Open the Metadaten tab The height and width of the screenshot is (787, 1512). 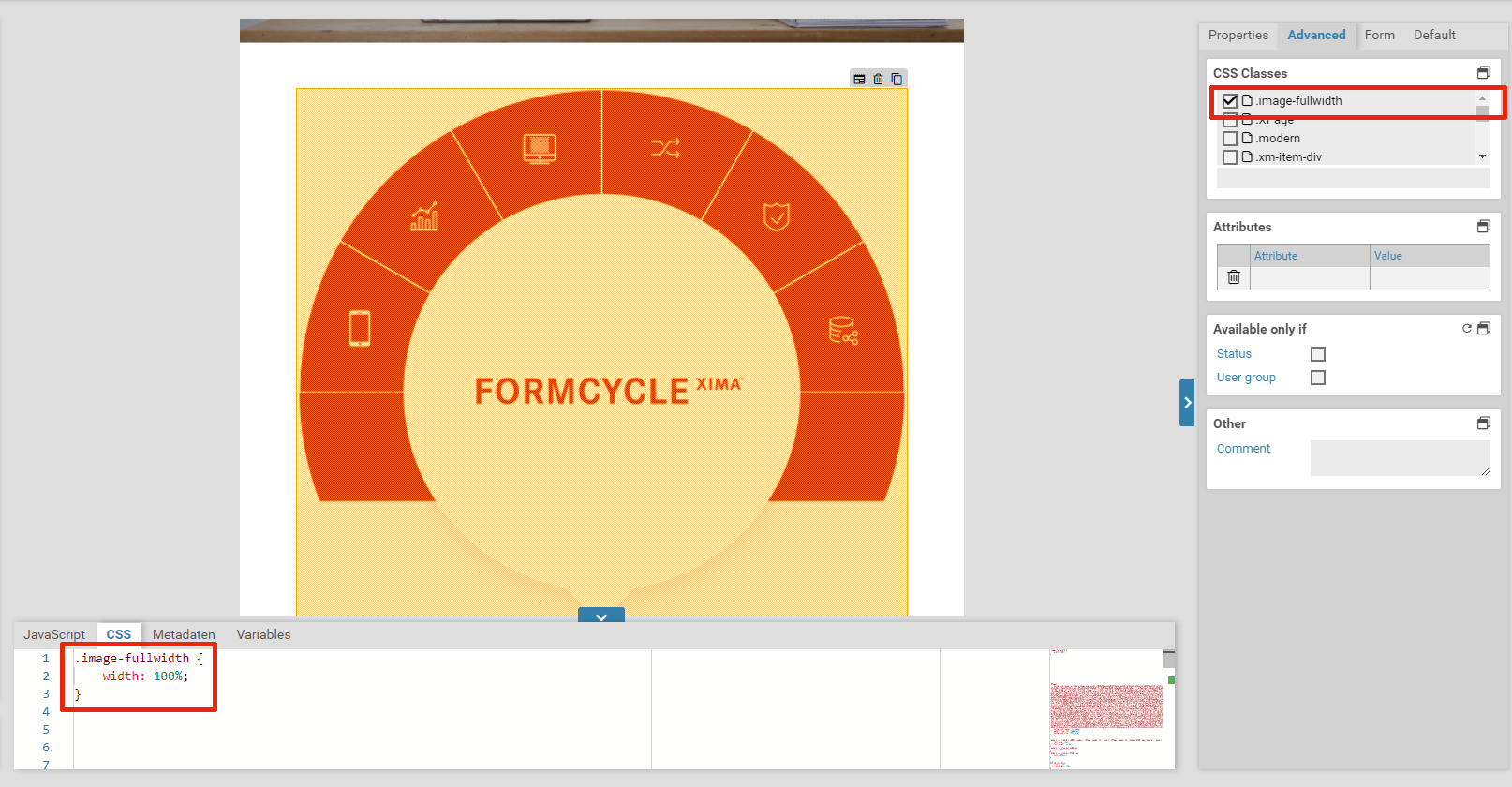point(184,634)
